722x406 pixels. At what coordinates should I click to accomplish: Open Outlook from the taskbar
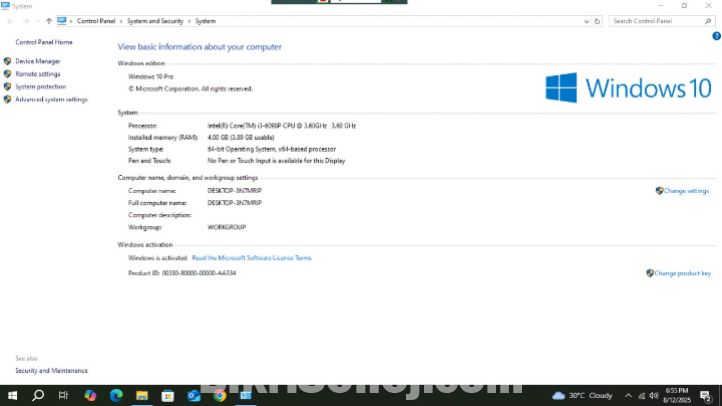click(194, 395)
